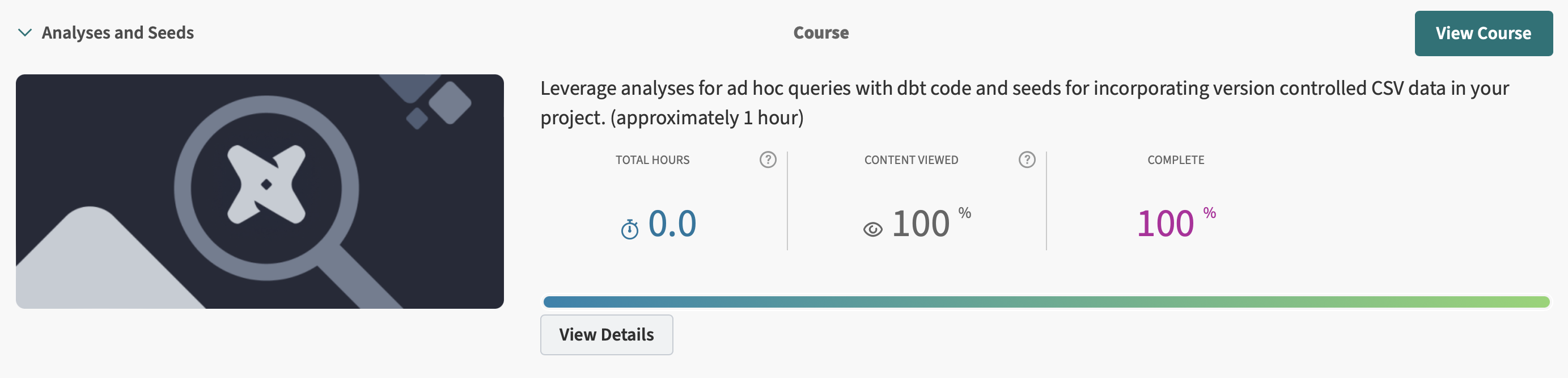Click the COMPLETE label
The image size is (1568, 378).
point(1175,159)
